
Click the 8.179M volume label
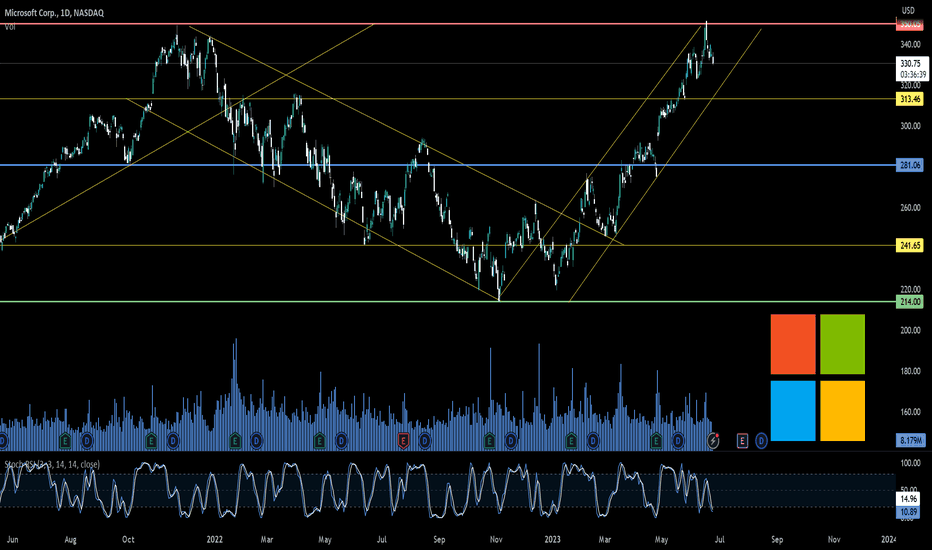pyautogui.click(x=911, y=441)
